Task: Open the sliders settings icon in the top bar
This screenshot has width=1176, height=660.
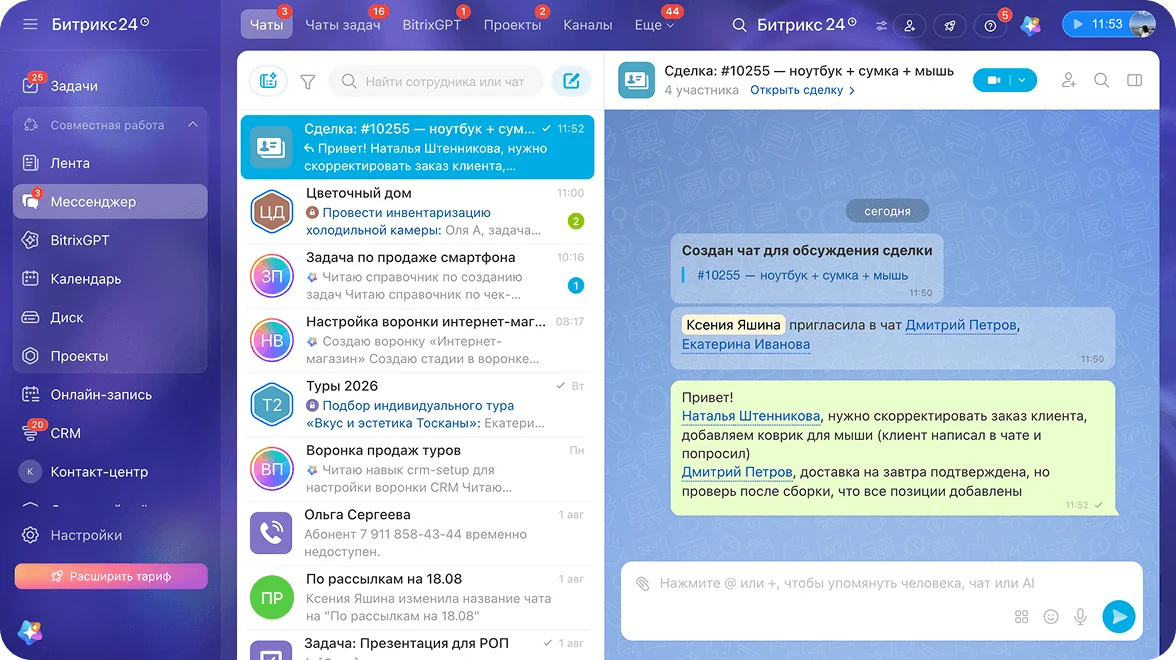Action: (881, 26)
